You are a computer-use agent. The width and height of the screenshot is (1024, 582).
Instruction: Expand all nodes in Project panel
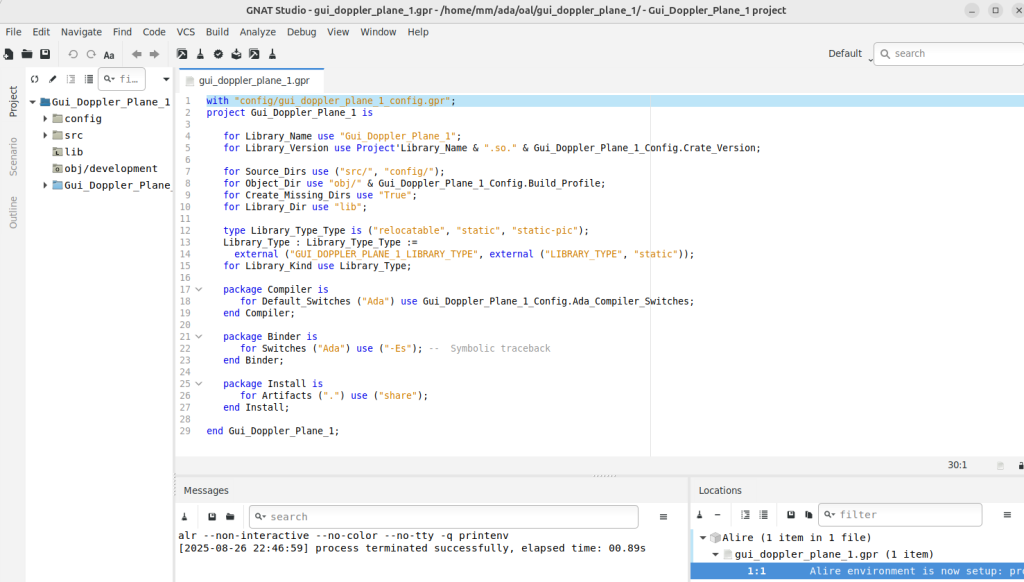(71, 79)
